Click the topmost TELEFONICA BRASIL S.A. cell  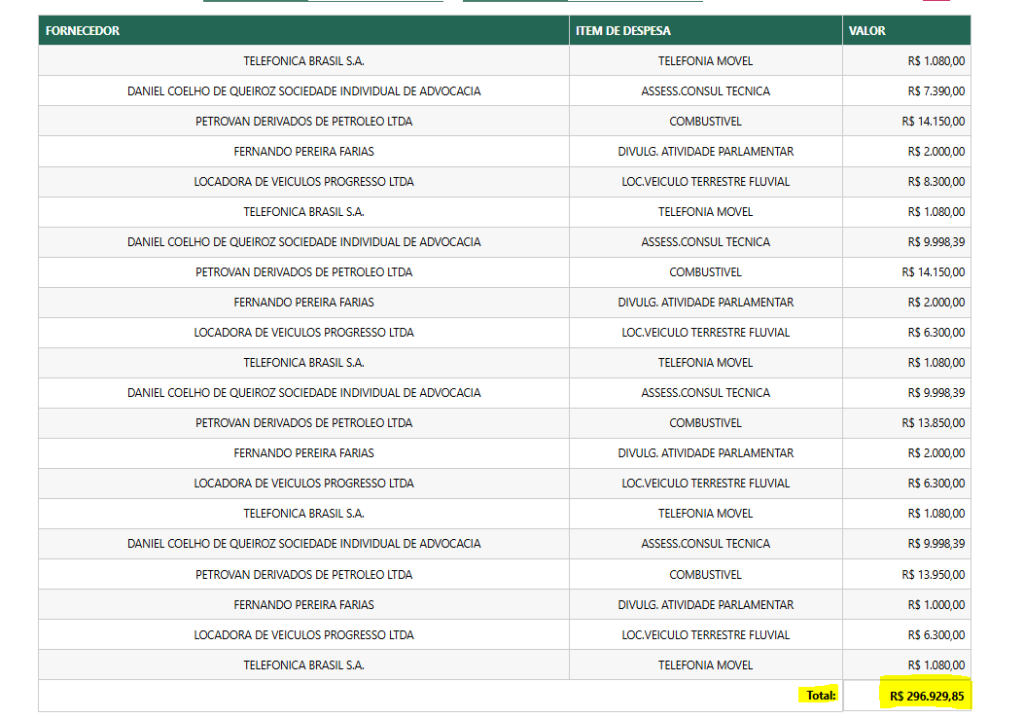[304, 61]
